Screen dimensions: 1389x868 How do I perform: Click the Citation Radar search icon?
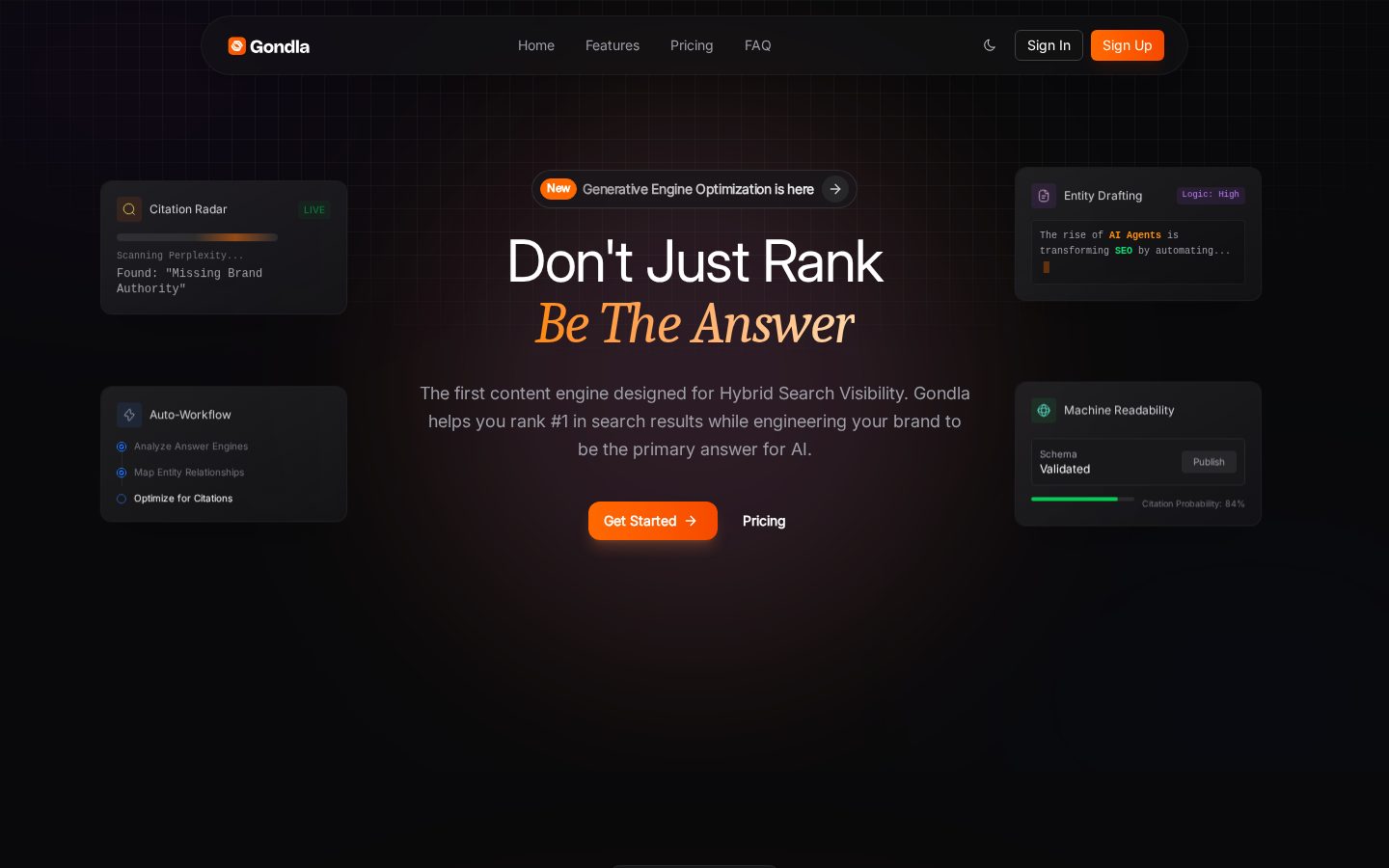pos(129,209)
